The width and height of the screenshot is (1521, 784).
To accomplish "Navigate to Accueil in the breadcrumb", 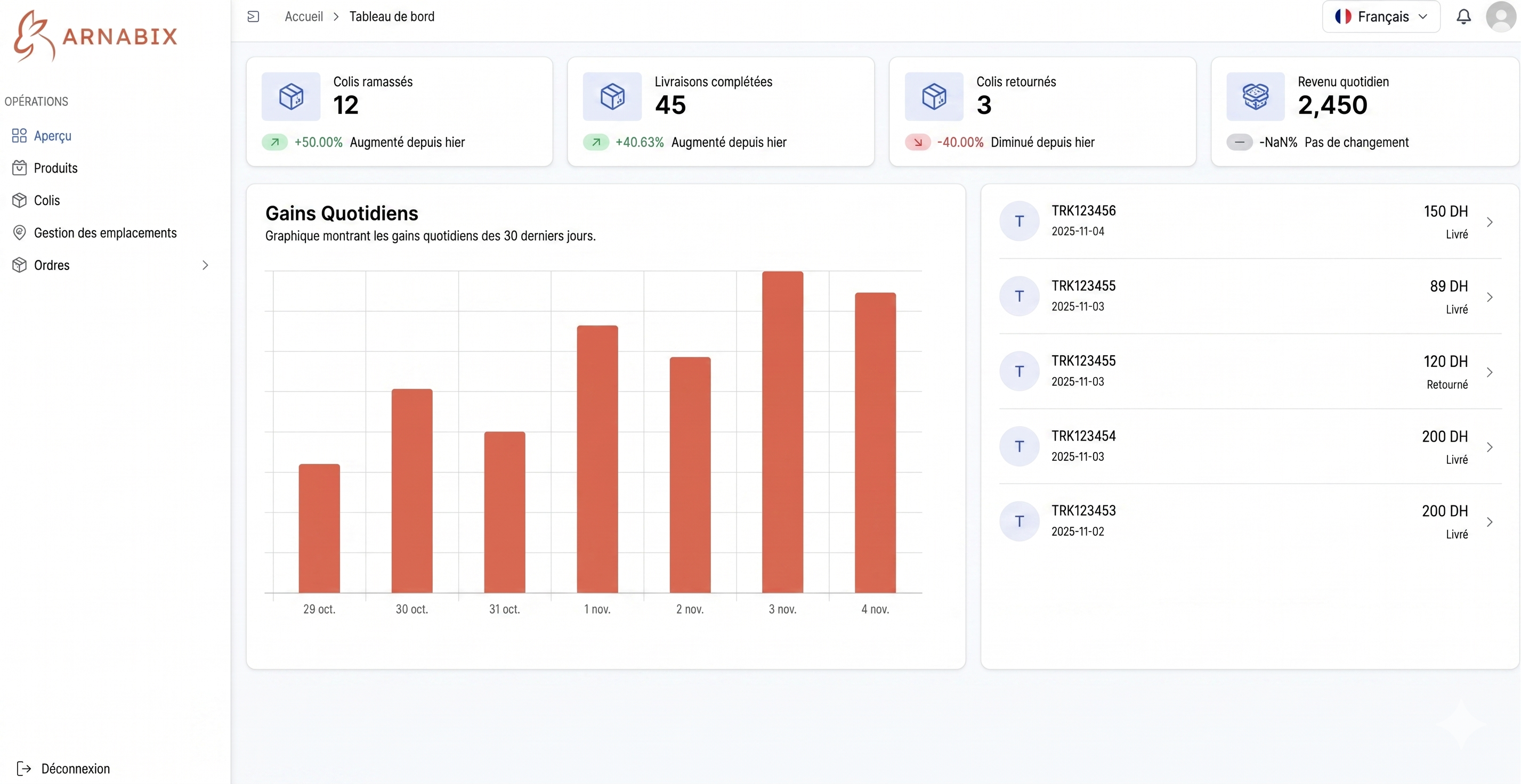I will pyautogui.click(x=303, y=17).
